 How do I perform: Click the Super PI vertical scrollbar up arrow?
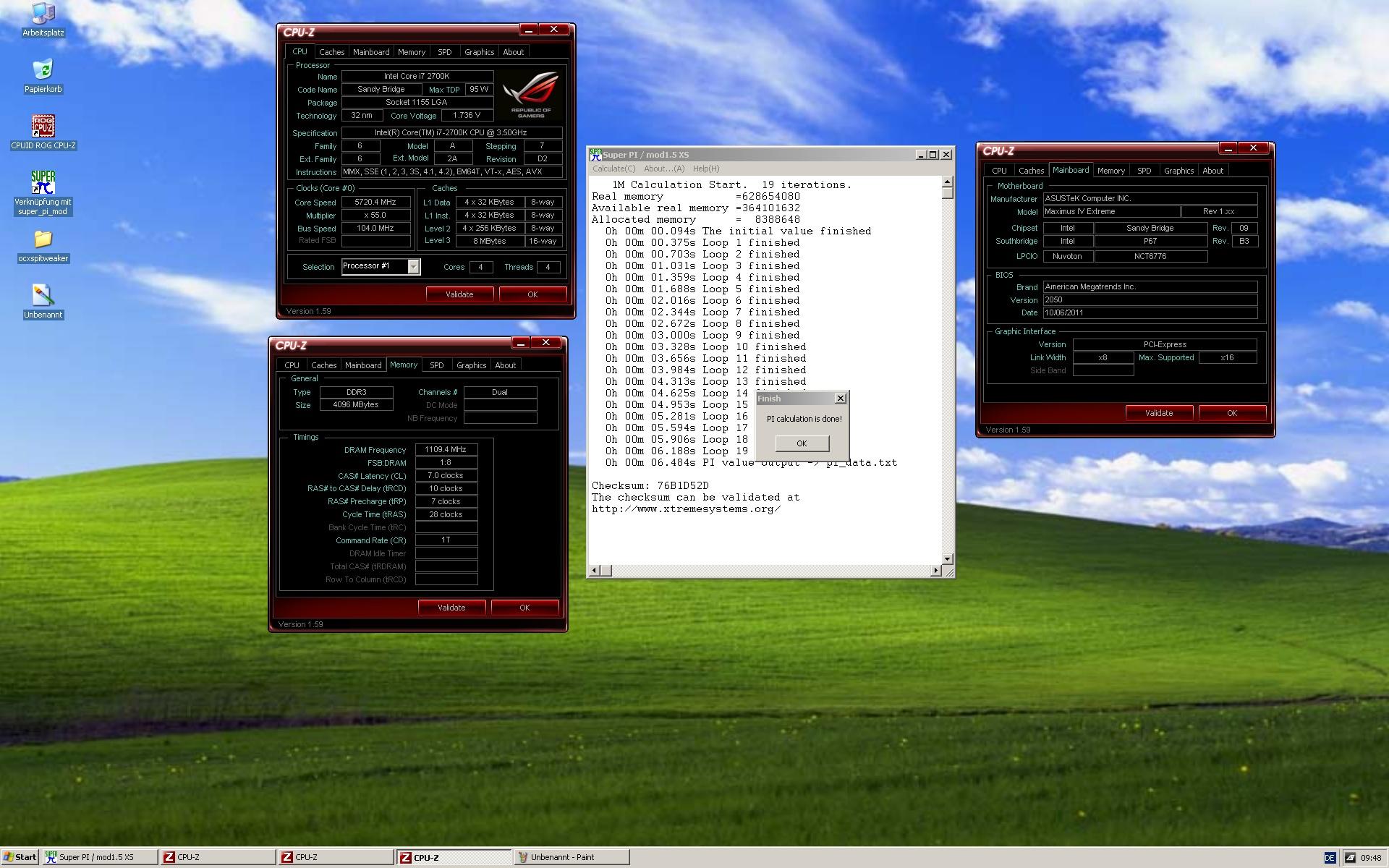(x=948, y=182)
